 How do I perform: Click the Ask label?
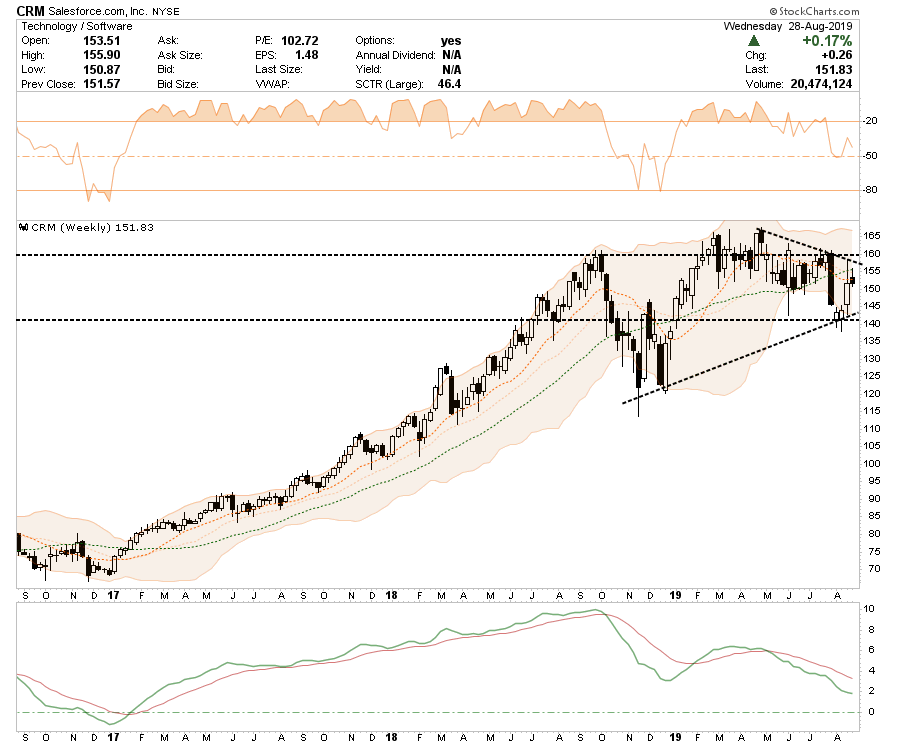[168, 41]
